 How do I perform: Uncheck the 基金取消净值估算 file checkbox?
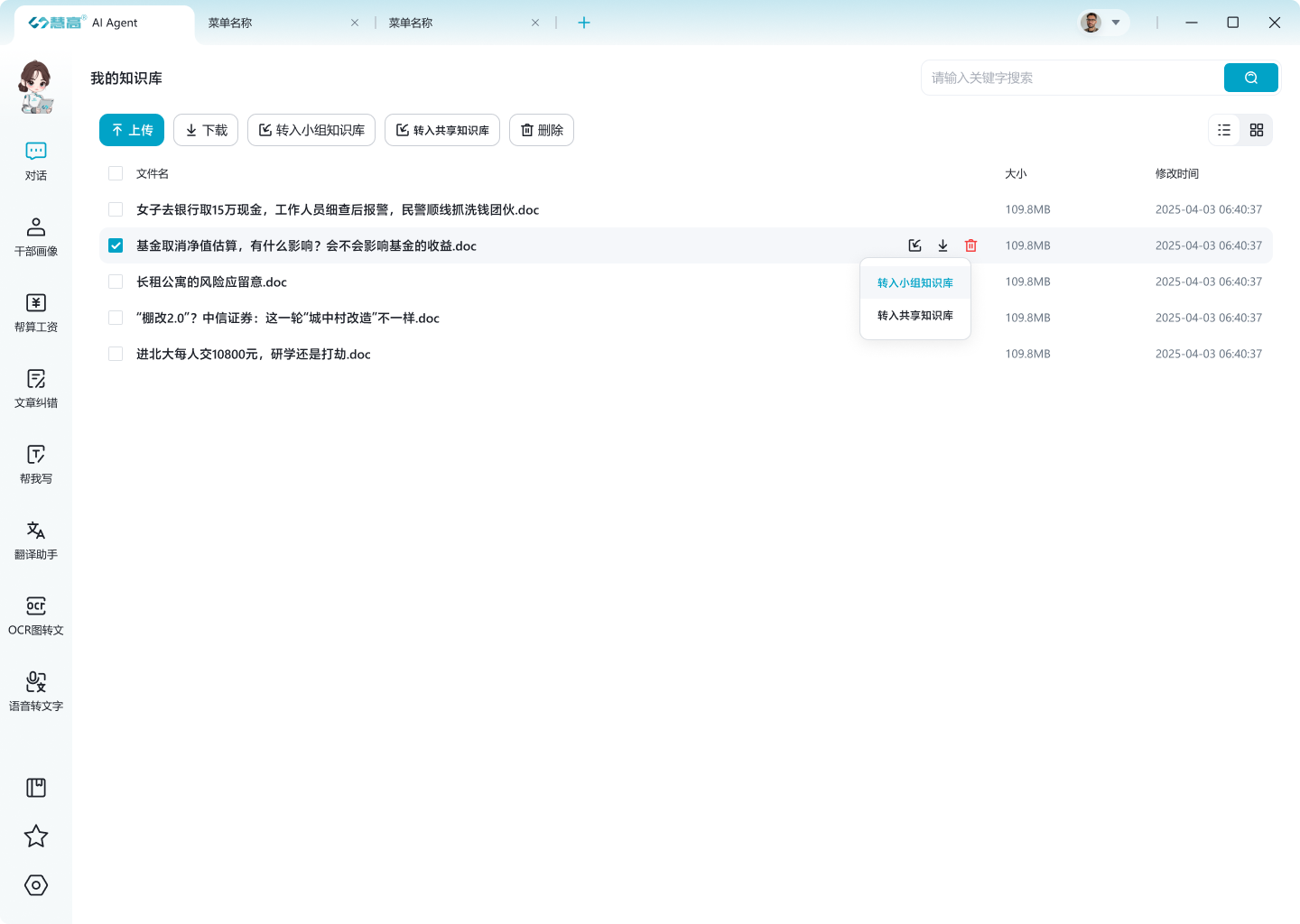pyautogui.click(x=115, y=245)
